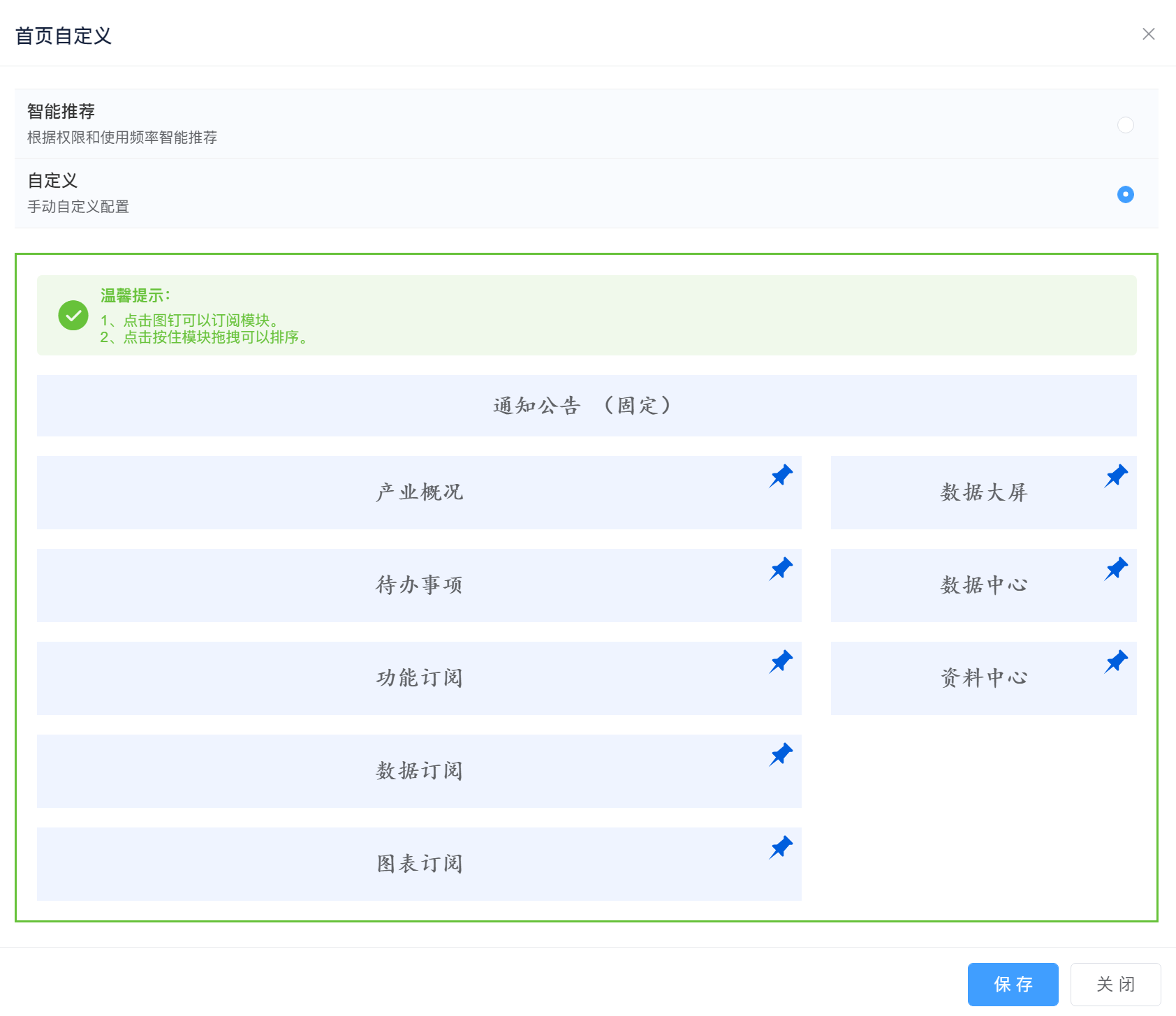Unpin the 资料中心 module
The height and width of the screenshot is (1016, 1176).
1116,662
